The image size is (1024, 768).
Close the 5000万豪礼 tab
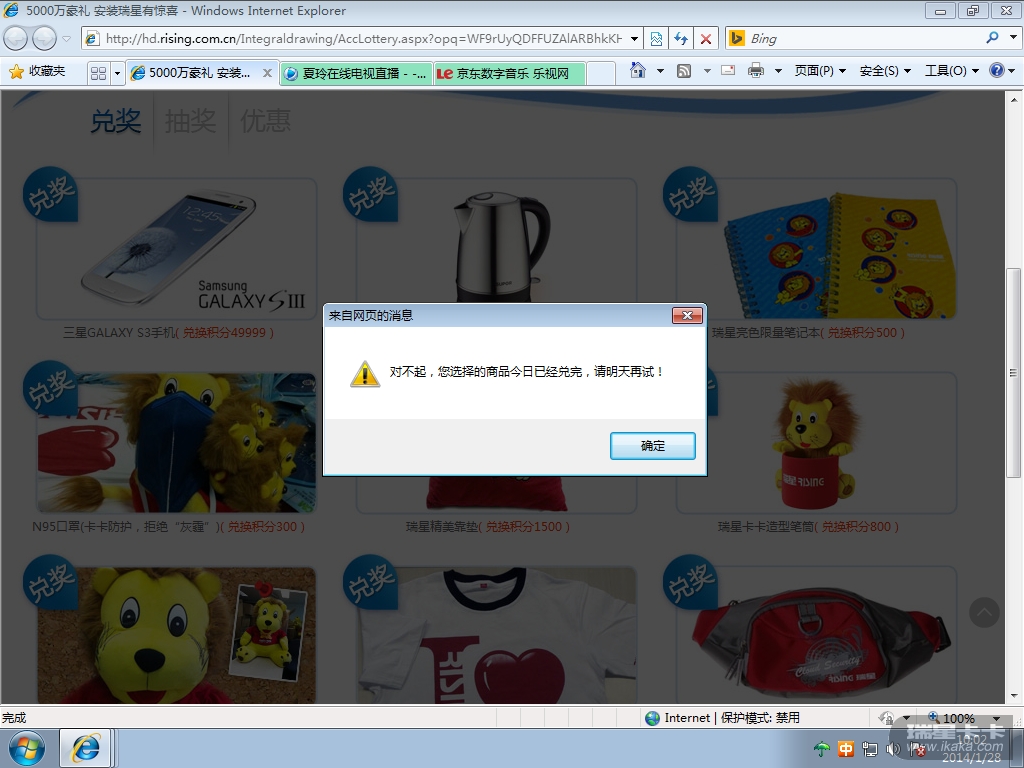(267, 73)
